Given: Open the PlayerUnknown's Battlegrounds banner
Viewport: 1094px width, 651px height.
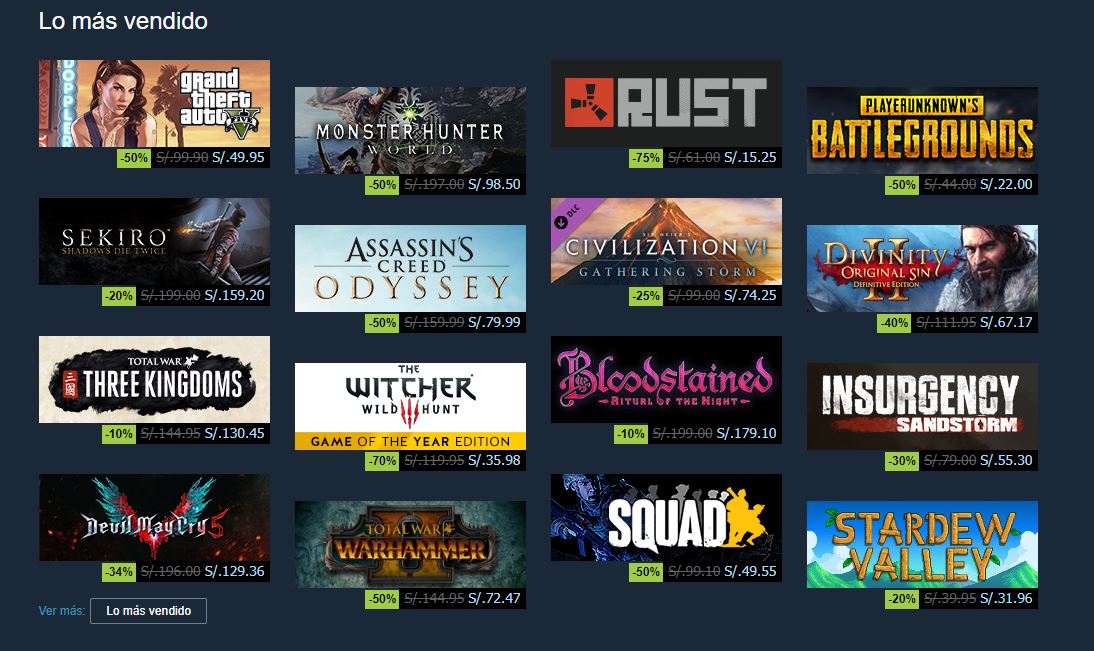Looking at the screenshot, I should coord(922,130).
